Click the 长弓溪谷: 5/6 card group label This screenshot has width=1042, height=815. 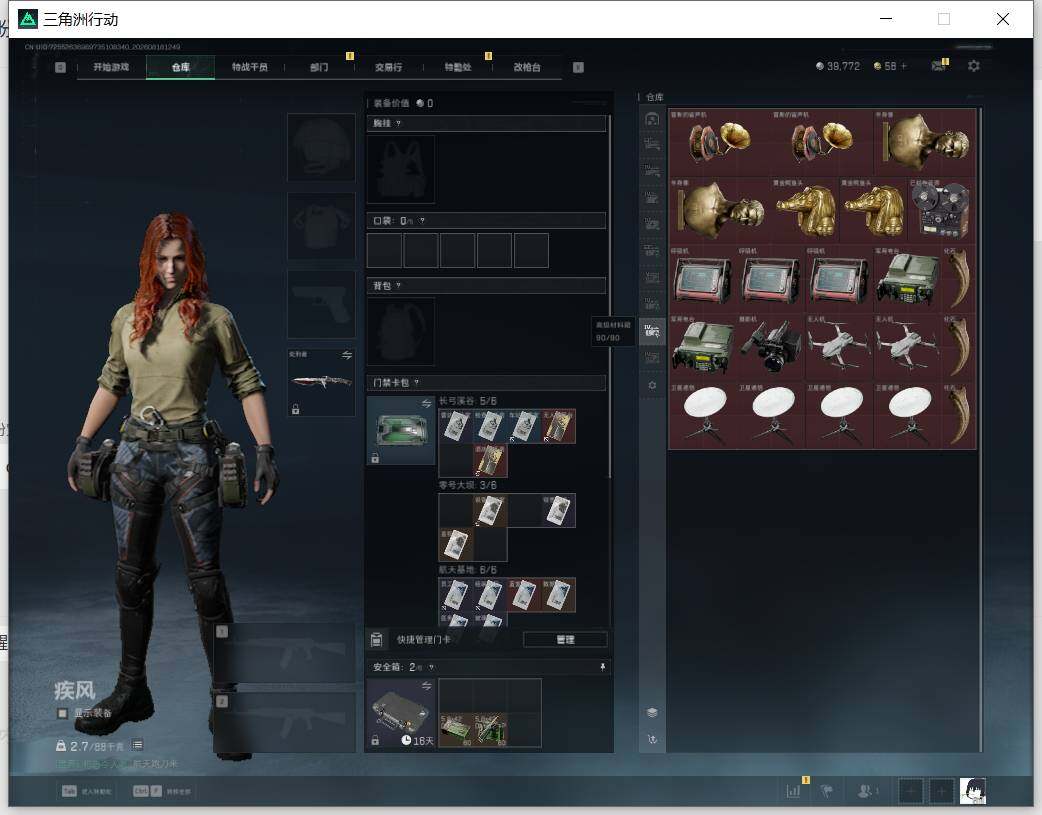[467, 401]
